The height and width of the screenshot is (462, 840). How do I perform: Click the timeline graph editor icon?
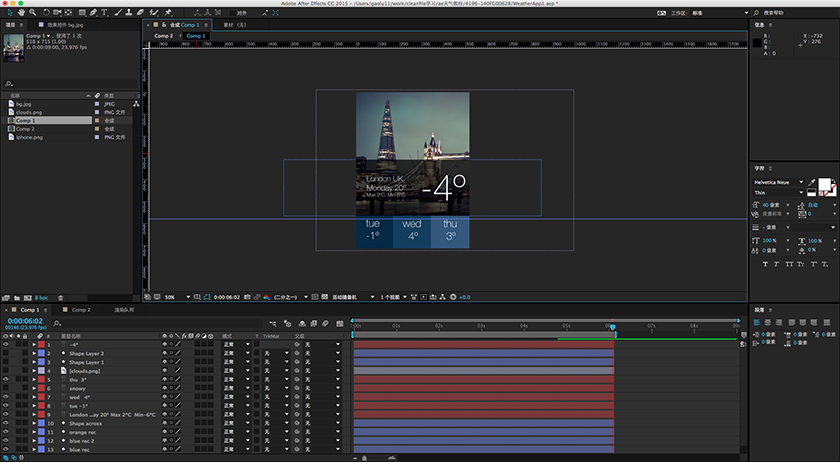[x=340, y=323]
